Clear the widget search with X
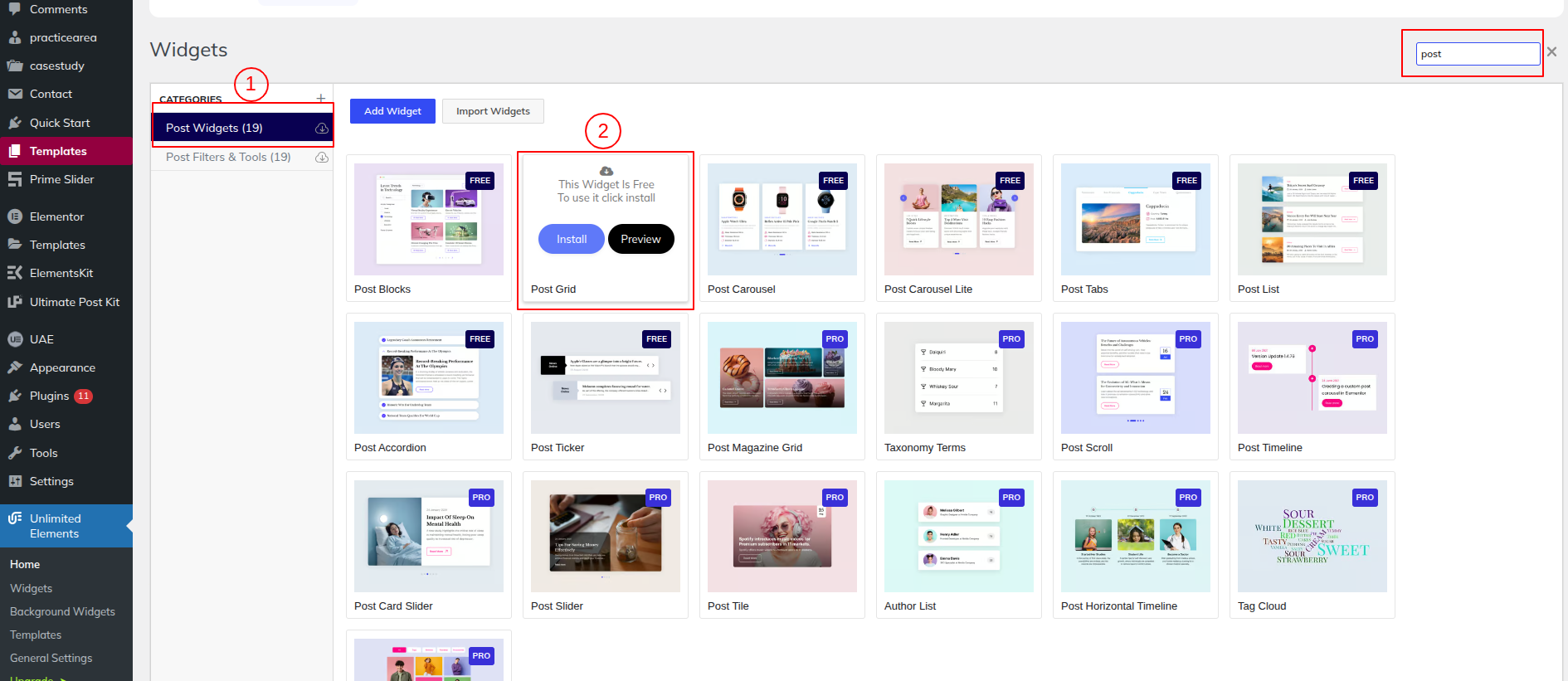Screen dimensions: 1568x681 pyautogui.click(x=1551, y=51)
